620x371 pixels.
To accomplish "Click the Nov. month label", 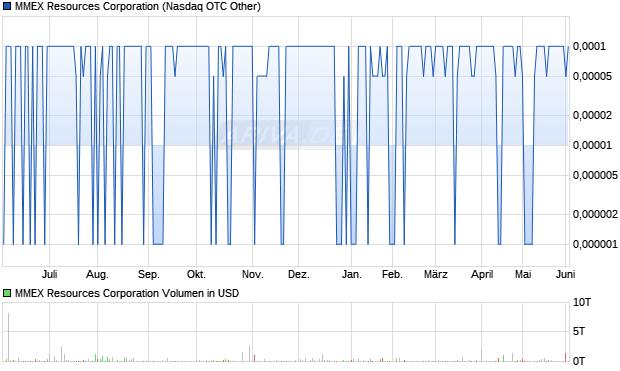I will point(253,274).
